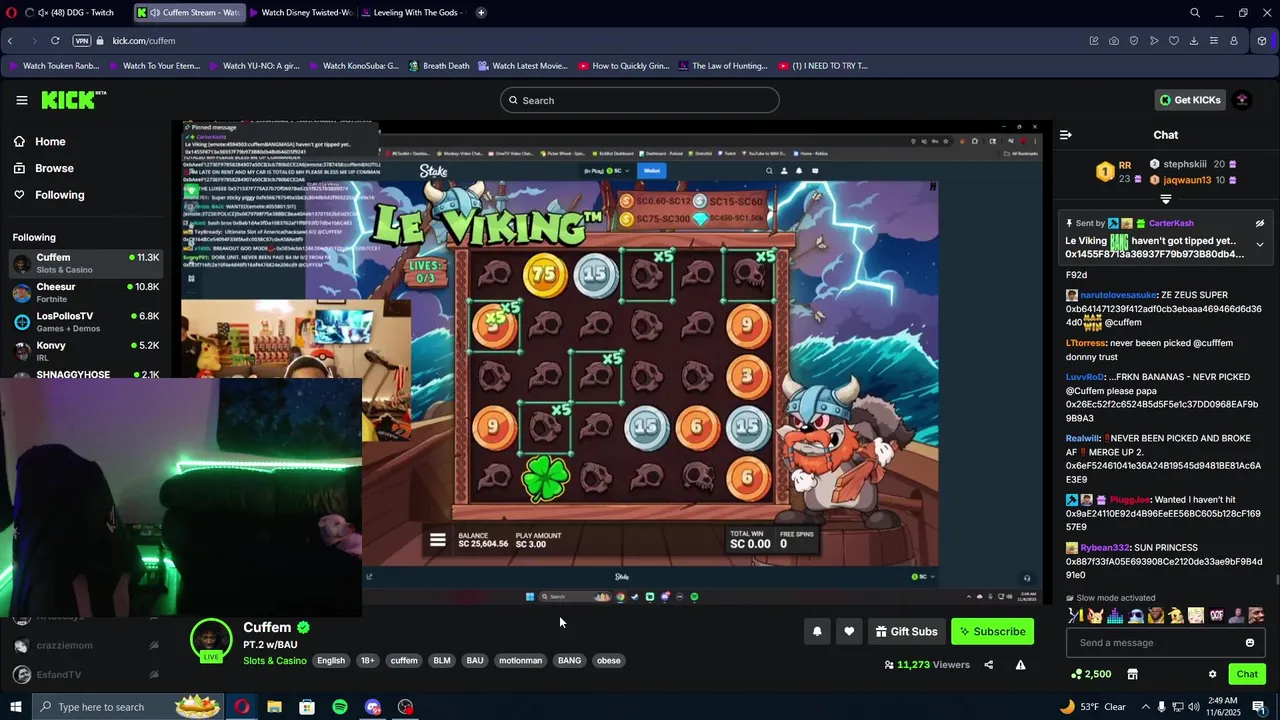This screenshot has height=720, width=1280.
Task: Click the Slots & Casino category link
Action: pos(275,661)
